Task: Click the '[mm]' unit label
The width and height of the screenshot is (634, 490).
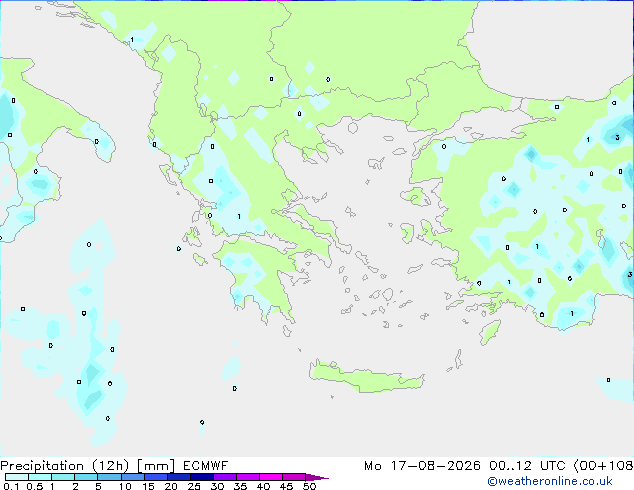Action: (x=156, y=466)
